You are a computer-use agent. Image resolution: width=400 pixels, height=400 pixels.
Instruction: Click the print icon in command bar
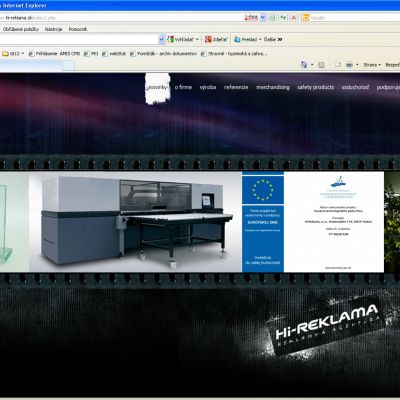point(349,65)
